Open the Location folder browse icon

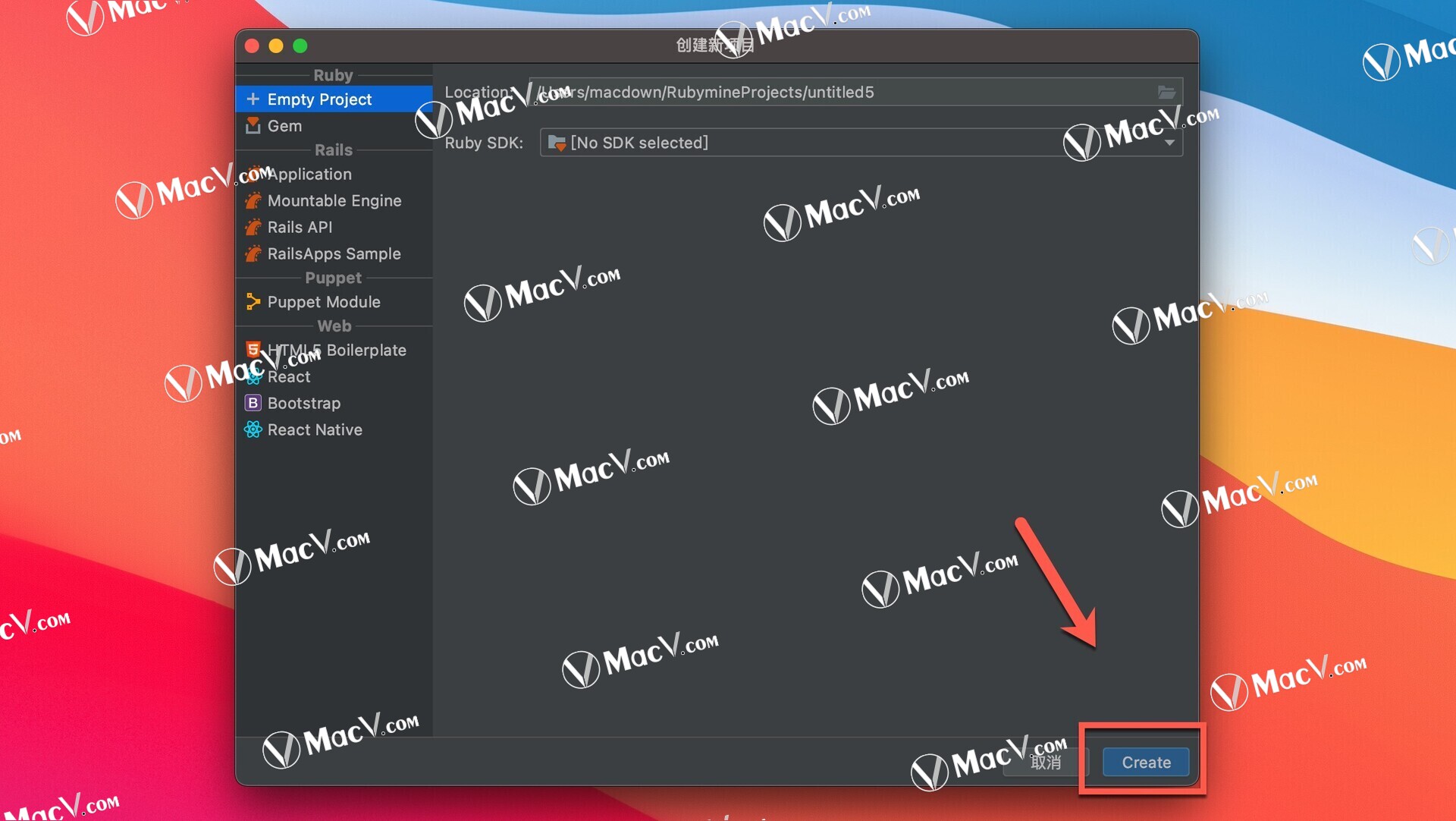[x=1166, y=93]
